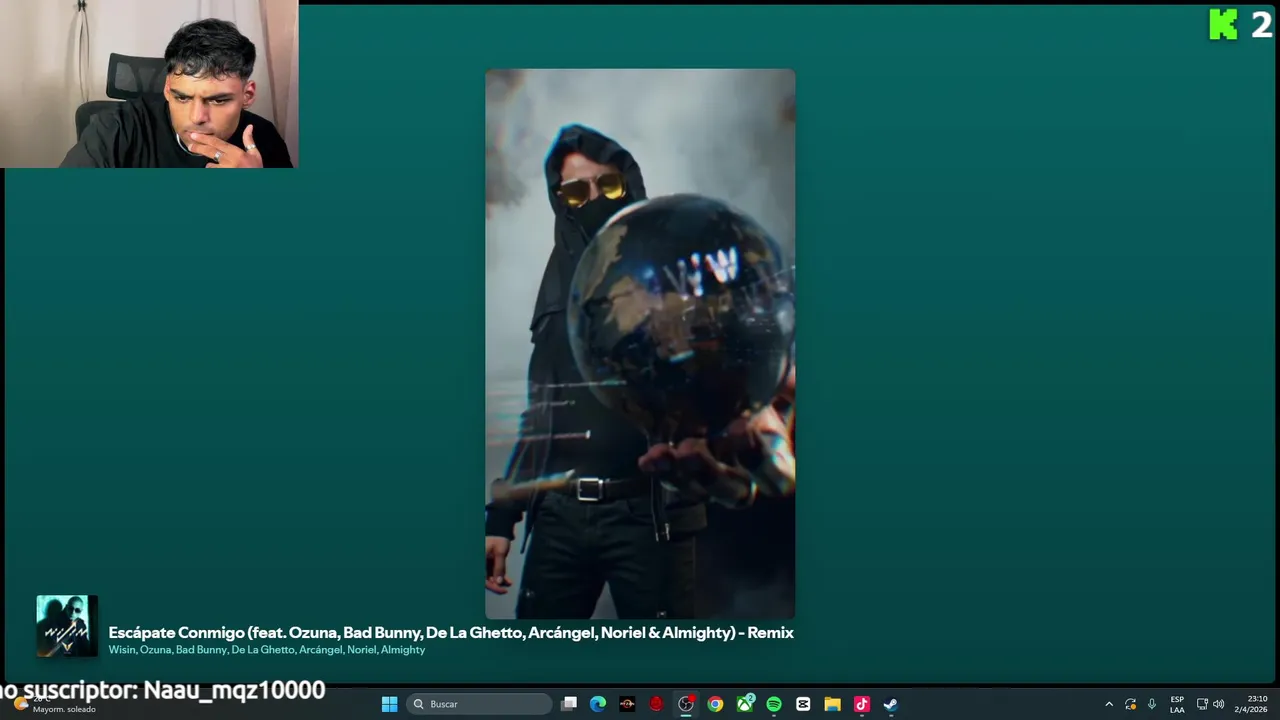This screenshot has height=720, width=1280.
Task: Open the AMD Ryzen app icon
Action: point(627,704)
